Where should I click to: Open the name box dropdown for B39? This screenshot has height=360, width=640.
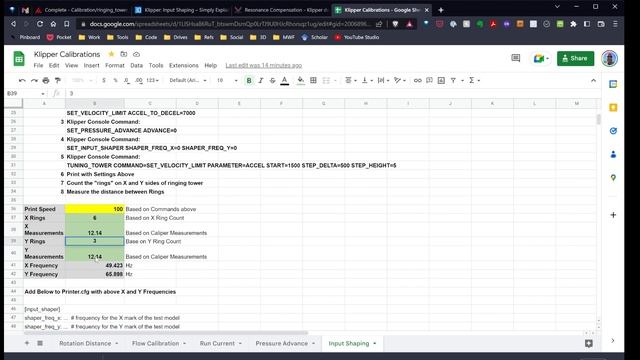[x=42, y=93]
